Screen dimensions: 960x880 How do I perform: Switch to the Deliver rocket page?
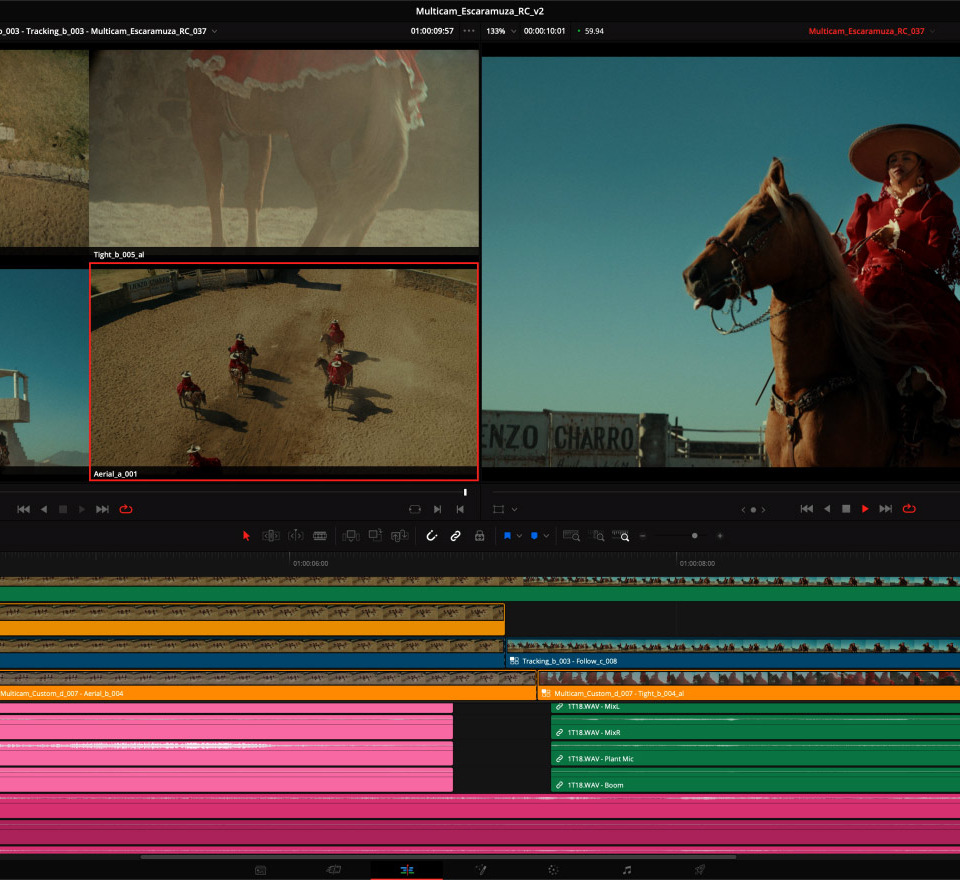pyautogui.click(x=700, y=870)
